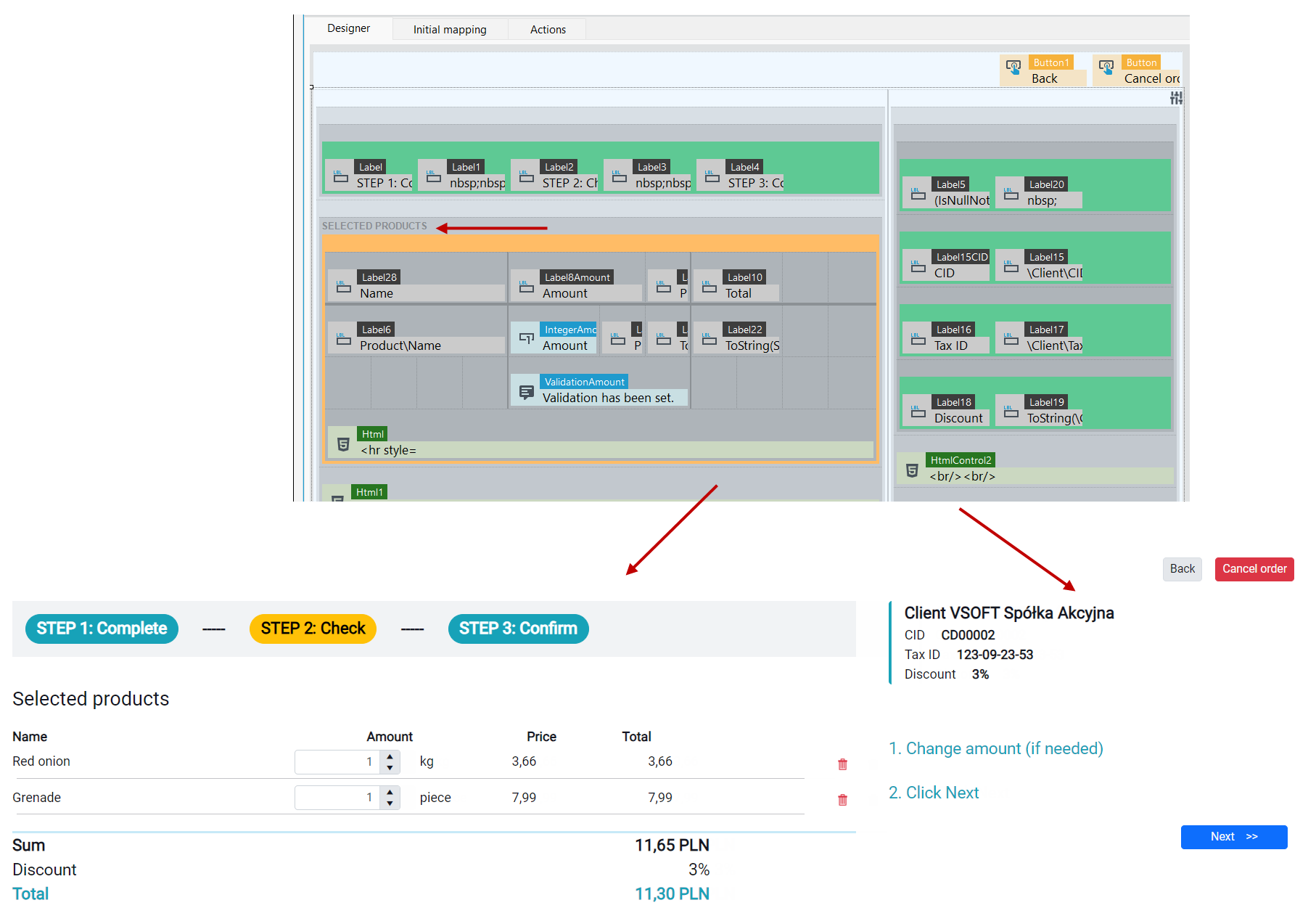Select the Label6 Product\Name control
The width and height of the screenshot is (1316, 916).
pyautogui.click(x=416, y=338)
